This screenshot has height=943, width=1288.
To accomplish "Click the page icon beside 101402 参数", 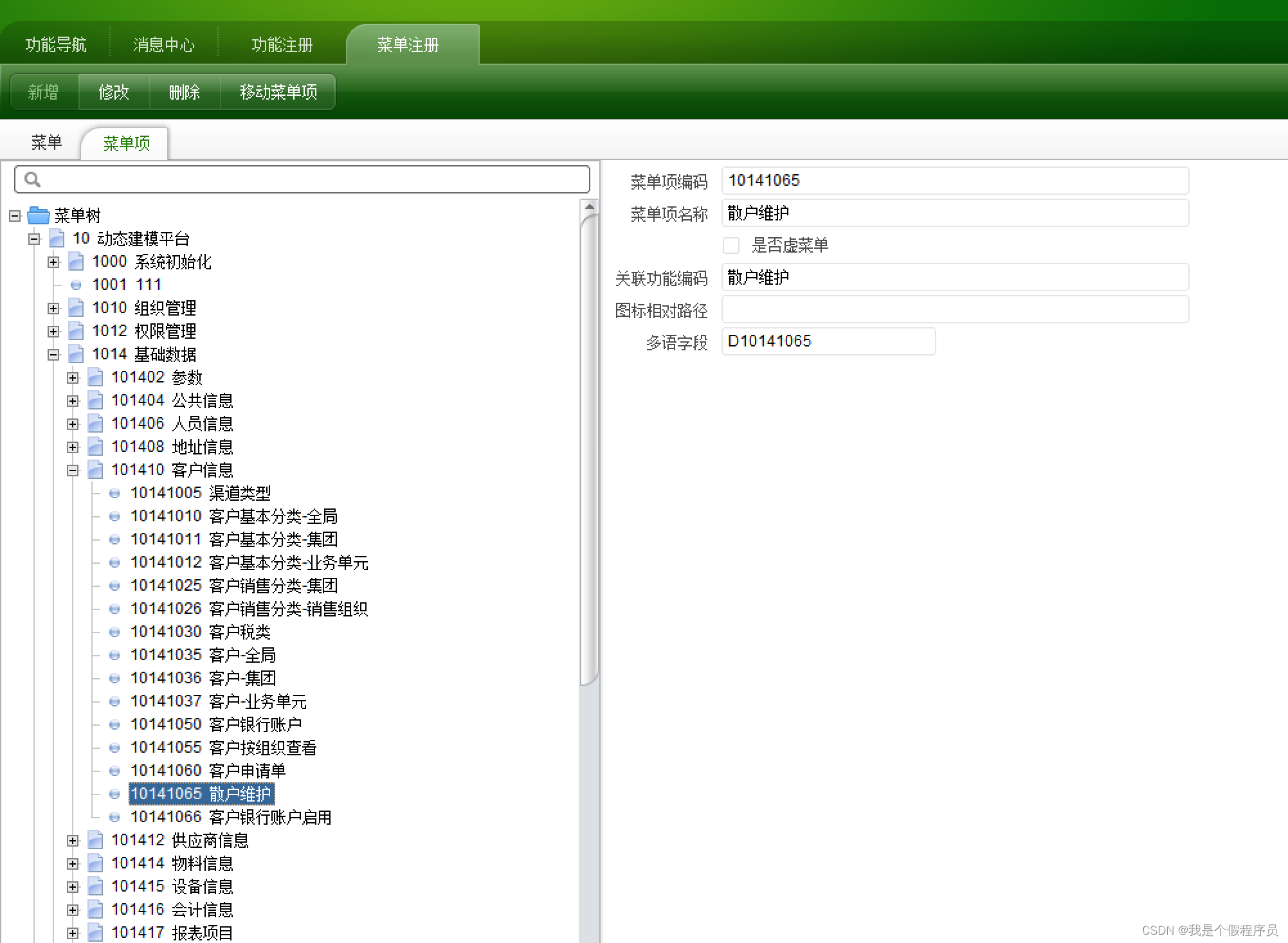I will pyautogui.click(x=95, y=377).
